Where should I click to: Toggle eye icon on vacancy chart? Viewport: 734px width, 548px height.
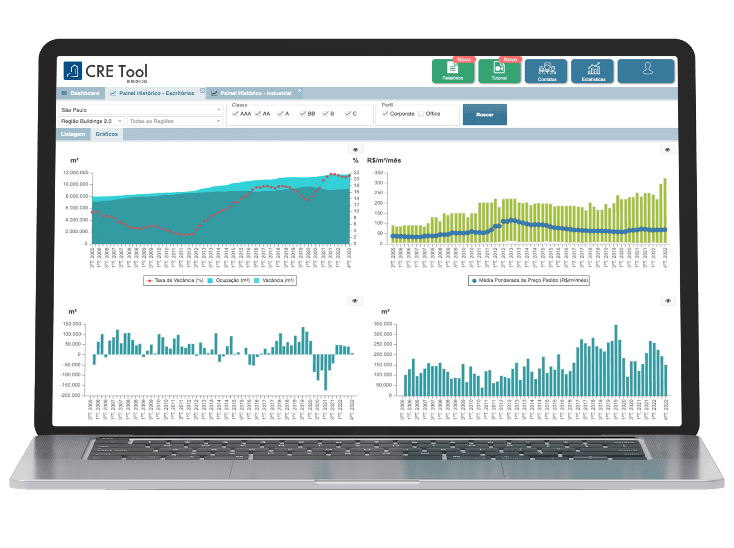[354, 149]
